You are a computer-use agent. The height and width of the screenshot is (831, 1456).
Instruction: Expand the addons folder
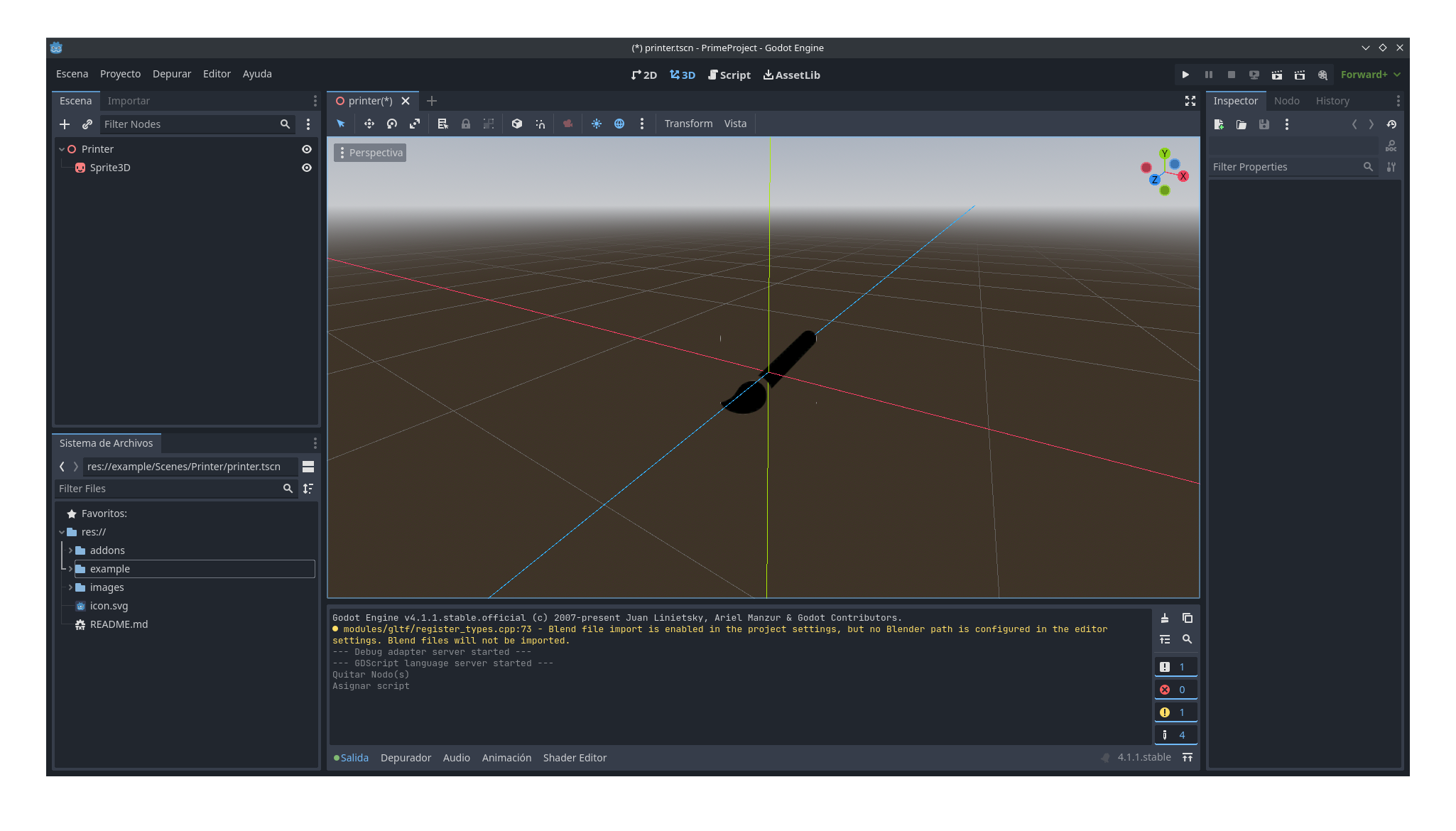pos(70,550)
